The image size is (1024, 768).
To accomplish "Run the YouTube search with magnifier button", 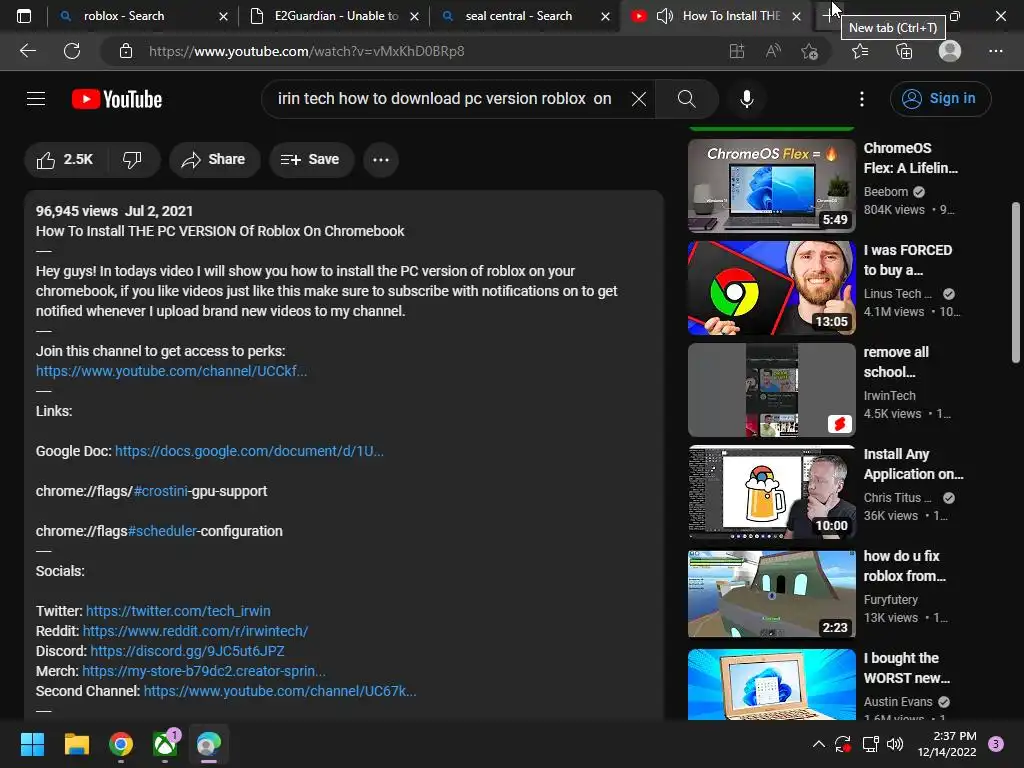I will pyautogui.click(x=686, y=99).
